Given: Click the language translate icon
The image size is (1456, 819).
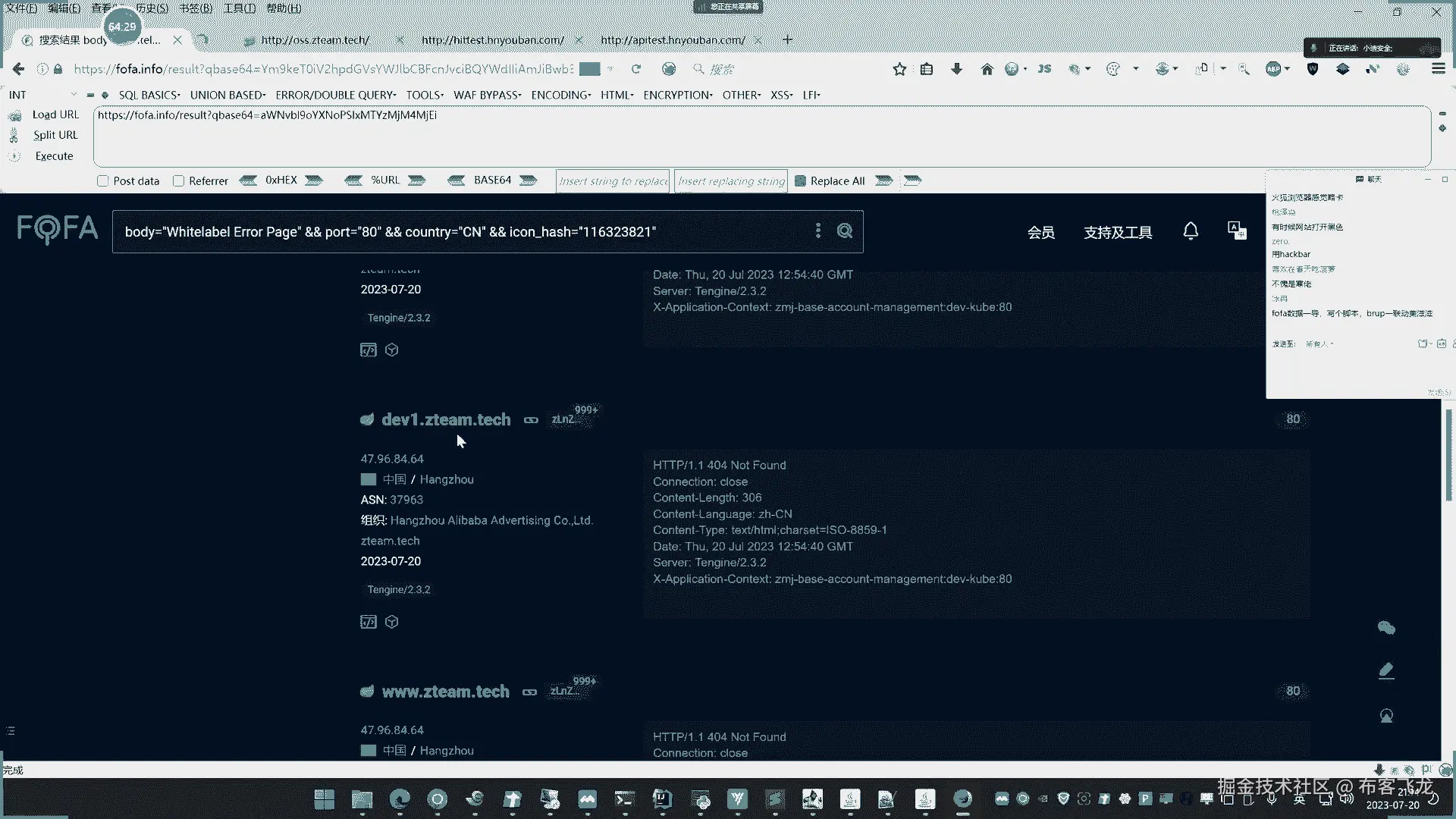Looking at the screenshot, I should coord(1237,231).
